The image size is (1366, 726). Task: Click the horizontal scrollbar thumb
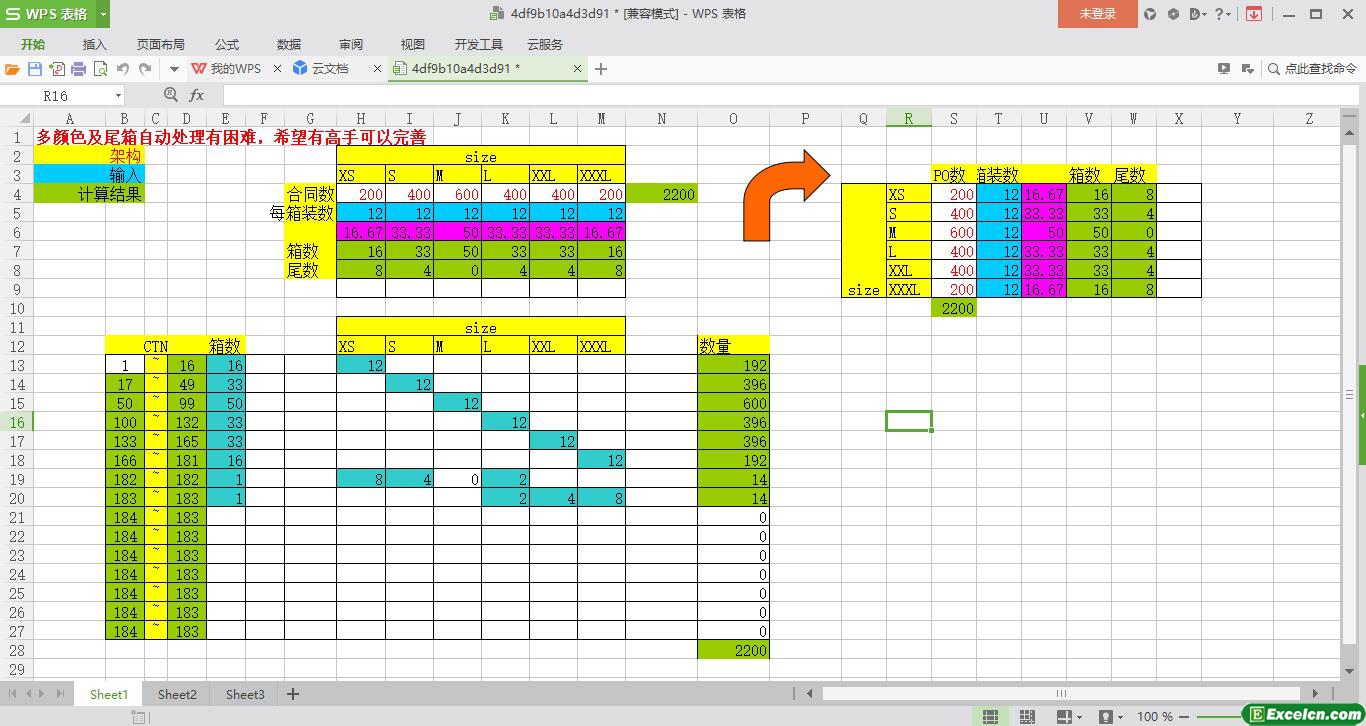point(1061,693)
